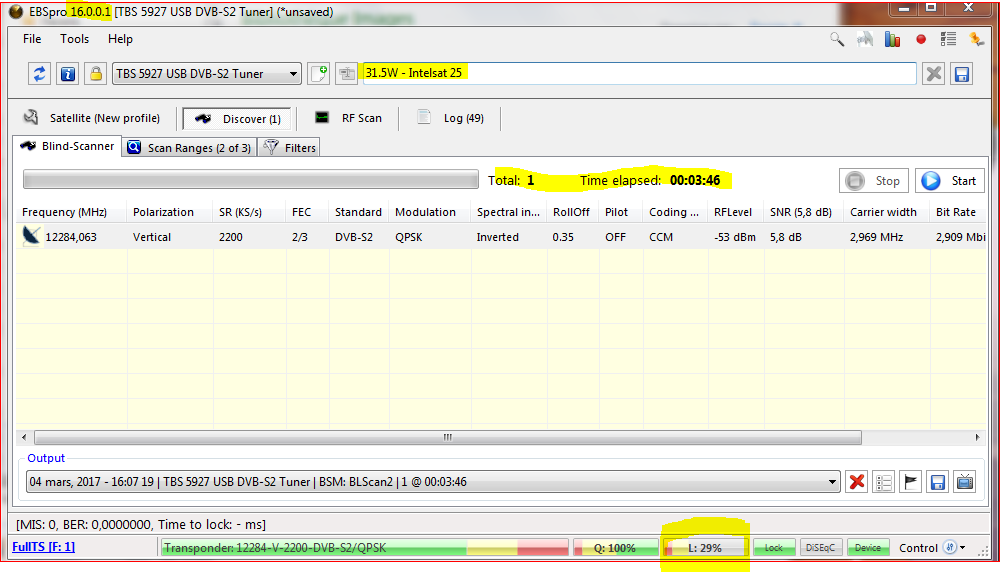Click the red X delete output icon
The image size is (1000, 572).
point(857,482)
